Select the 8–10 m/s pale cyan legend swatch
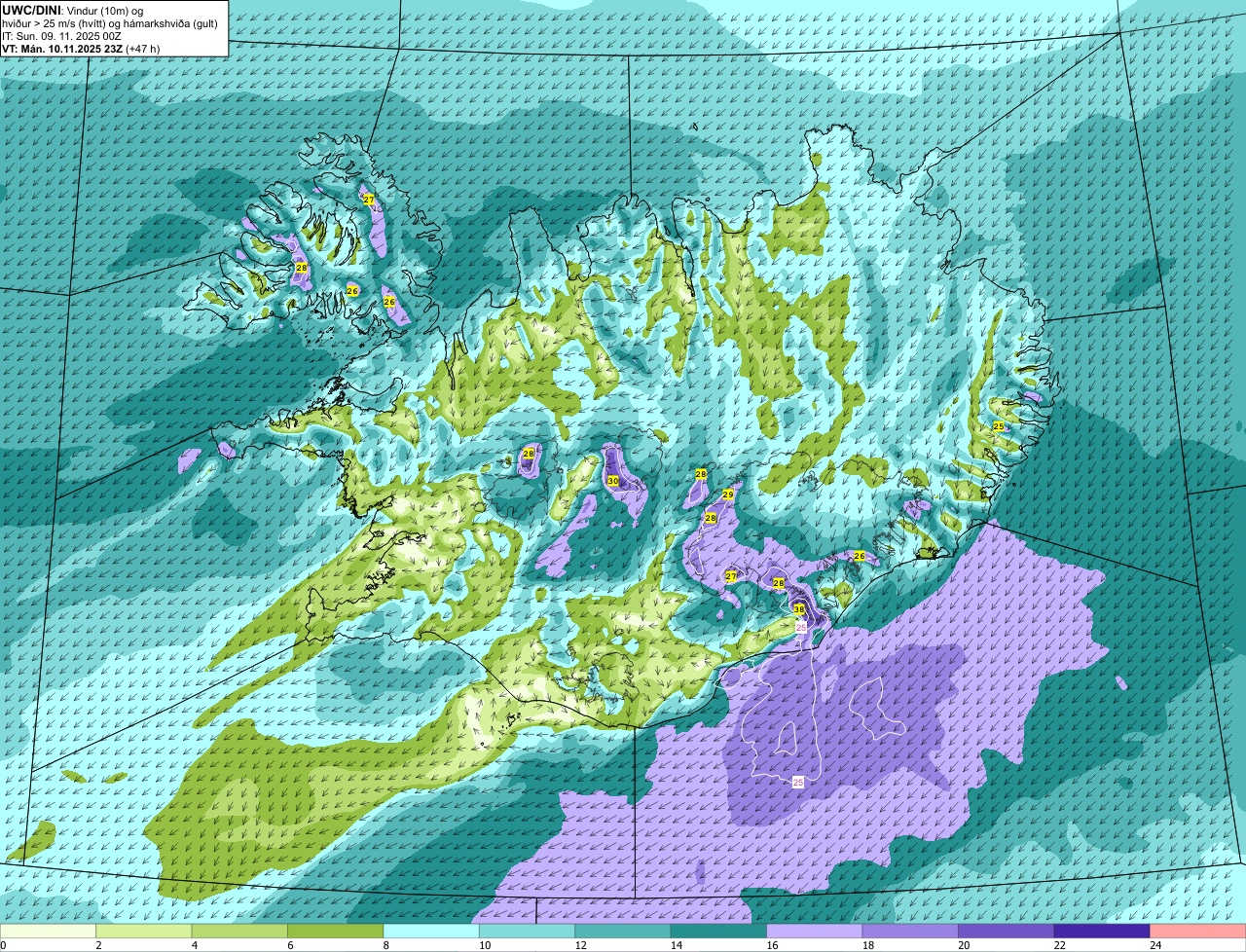The width and height of the screenshot is (1246, 952). pyautogui.click(x=431, y=931)
